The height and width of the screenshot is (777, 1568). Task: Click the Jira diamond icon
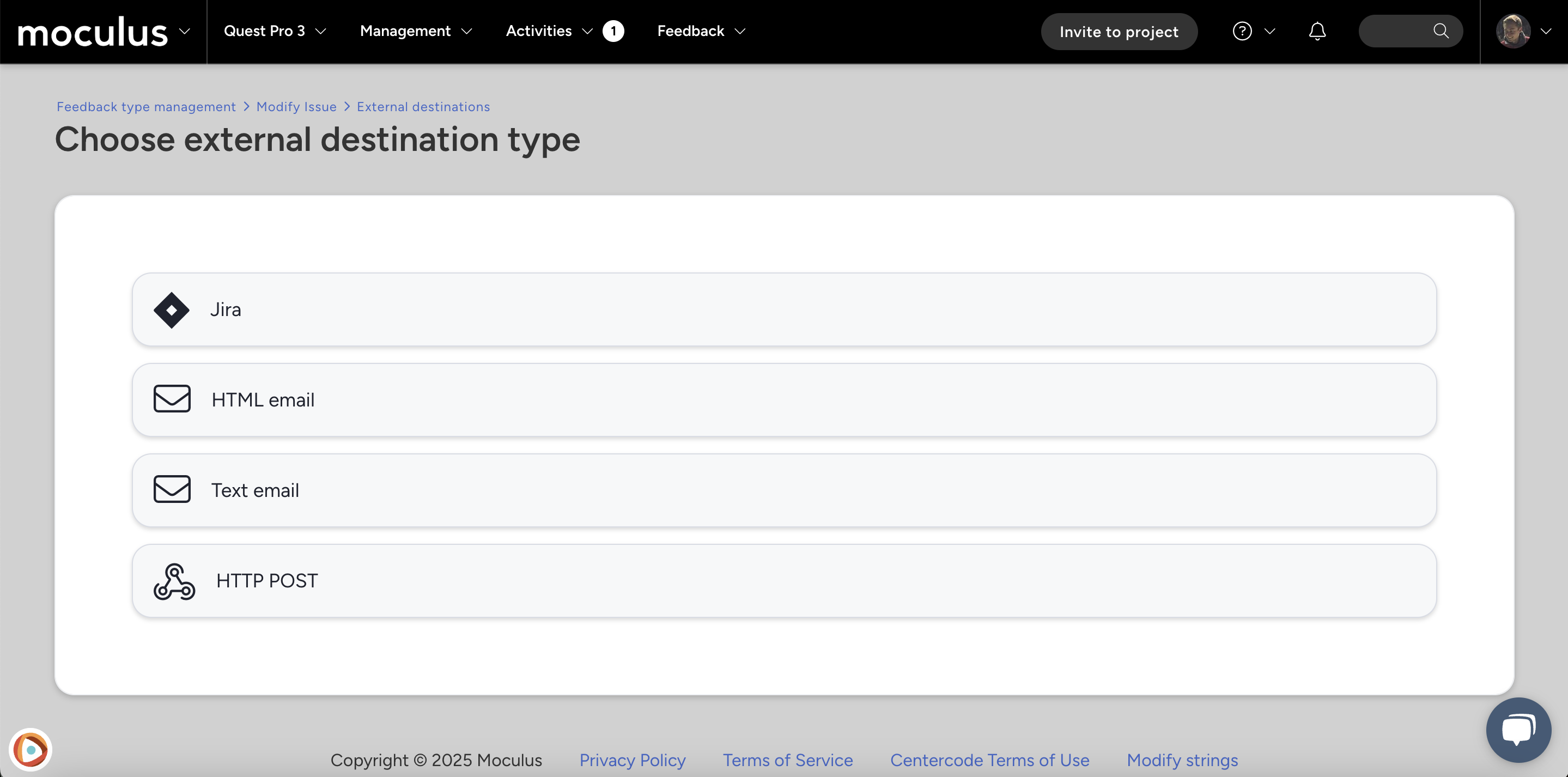click(x=172, y=310)
